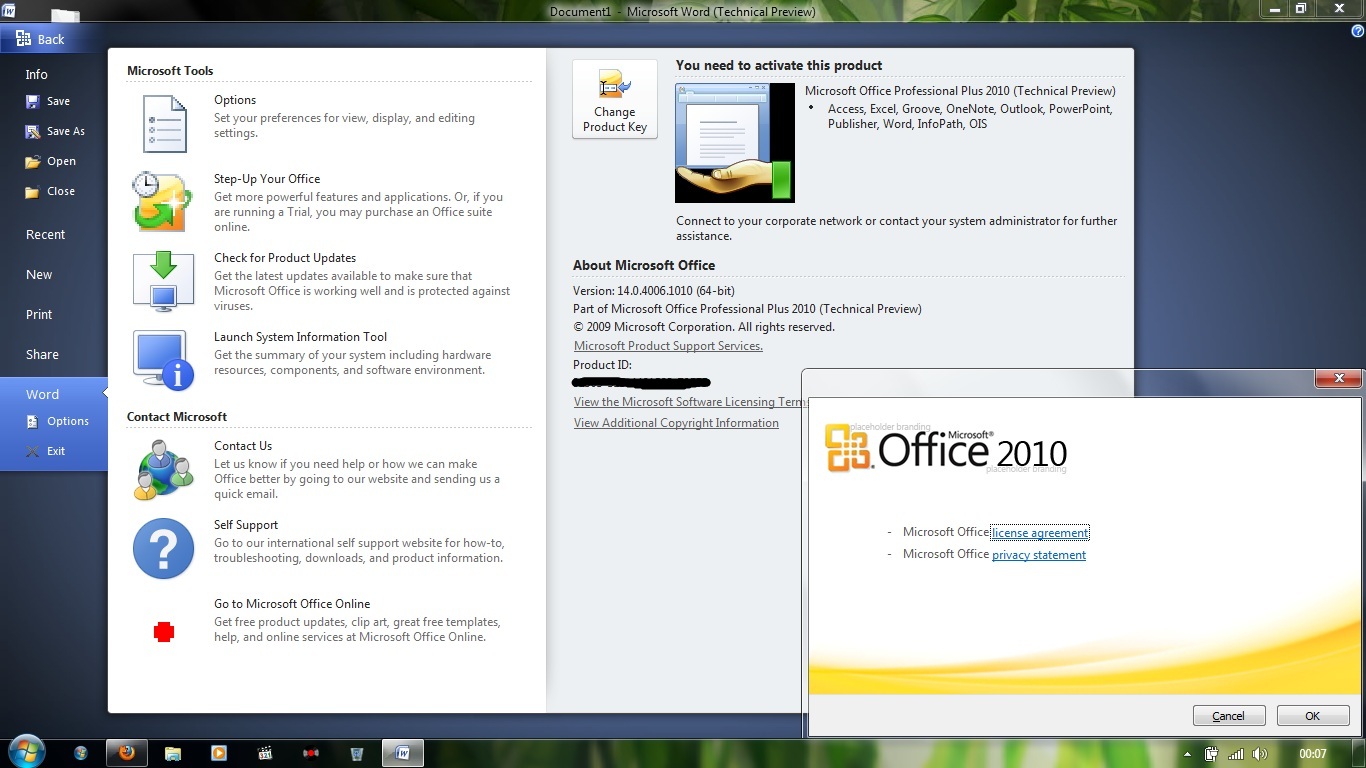Click the Self Support question mark icon

(163, 548)
